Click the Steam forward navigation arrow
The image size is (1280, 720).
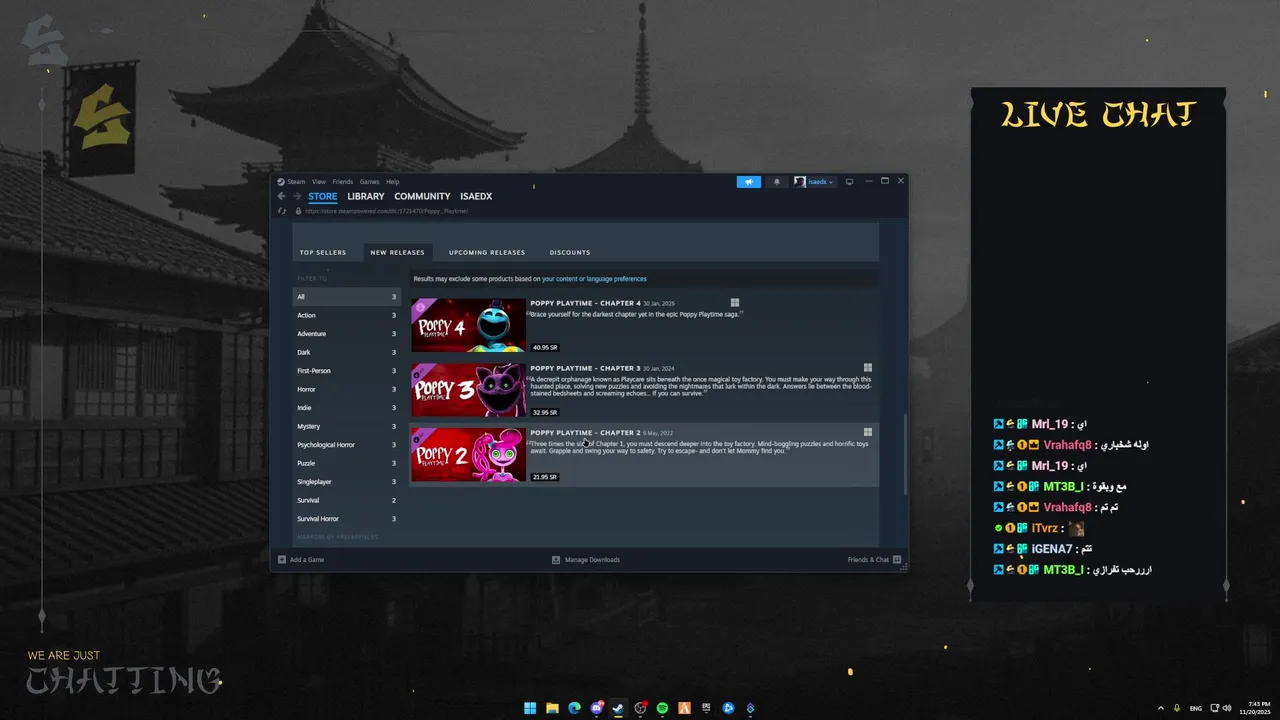[x=297, y=197]
